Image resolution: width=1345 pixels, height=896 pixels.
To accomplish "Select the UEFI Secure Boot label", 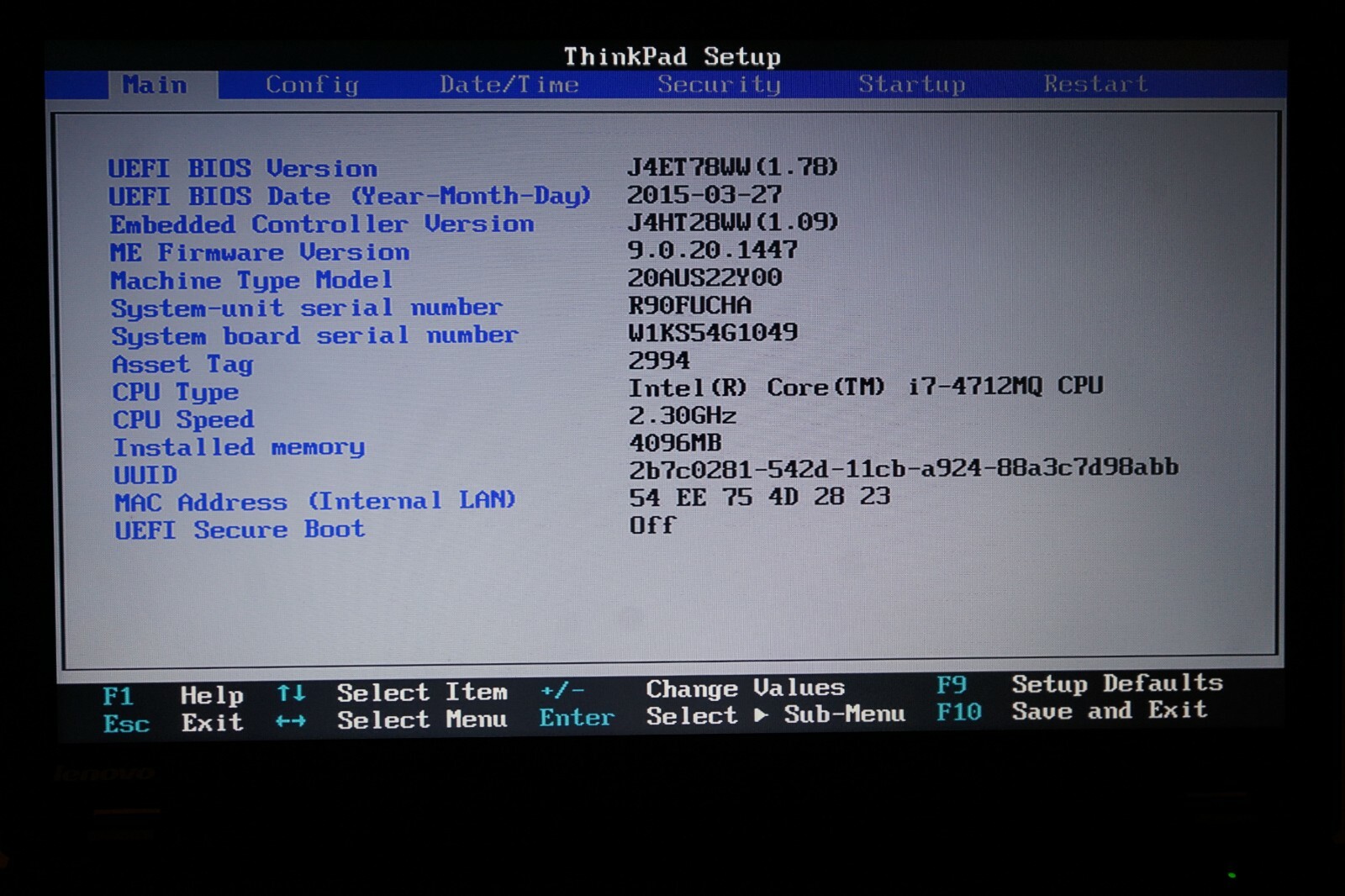I will point(240,530).
